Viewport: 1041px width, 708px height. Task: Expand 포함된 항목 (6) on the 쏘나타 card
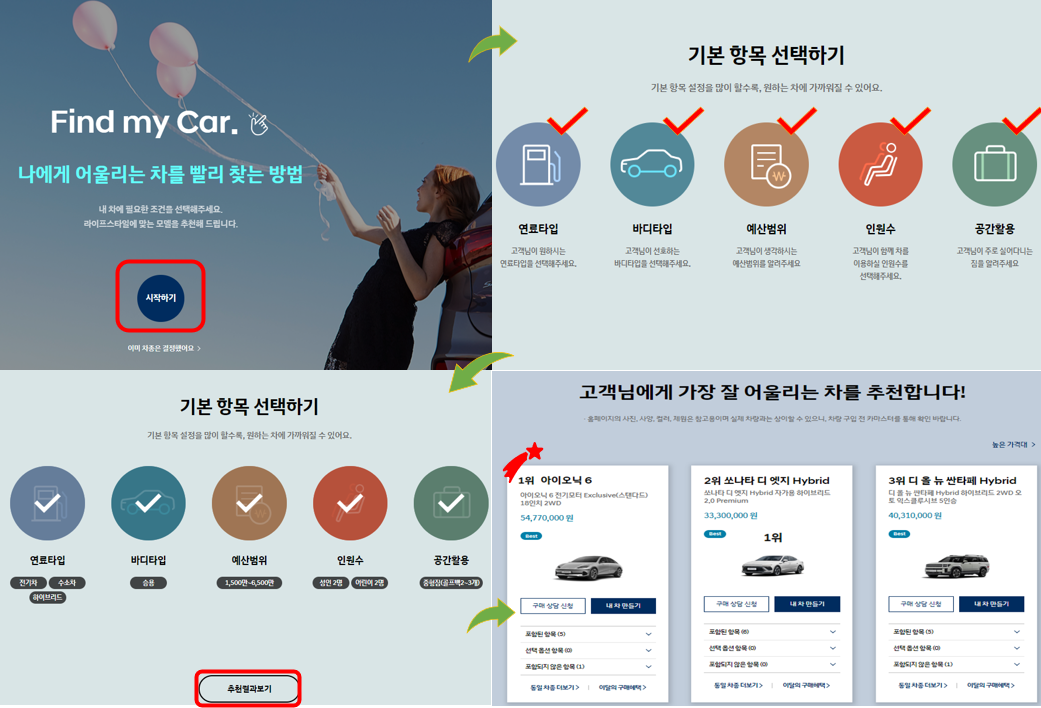point(772,632)
